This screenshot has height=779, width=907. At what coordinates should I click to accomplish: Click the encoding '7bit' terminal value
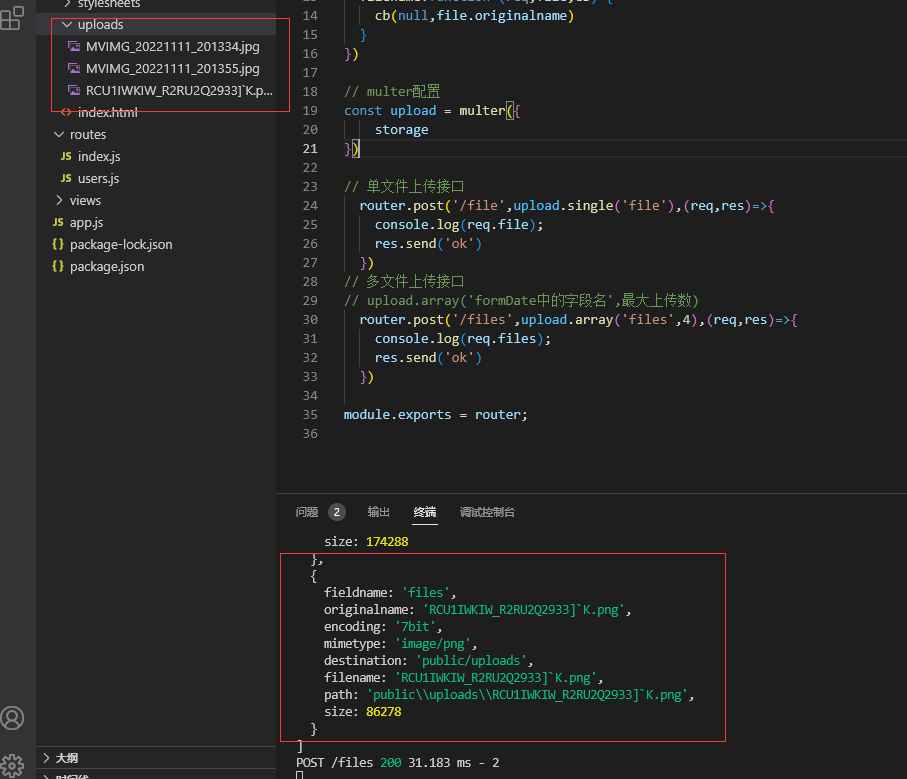point(415,627)
